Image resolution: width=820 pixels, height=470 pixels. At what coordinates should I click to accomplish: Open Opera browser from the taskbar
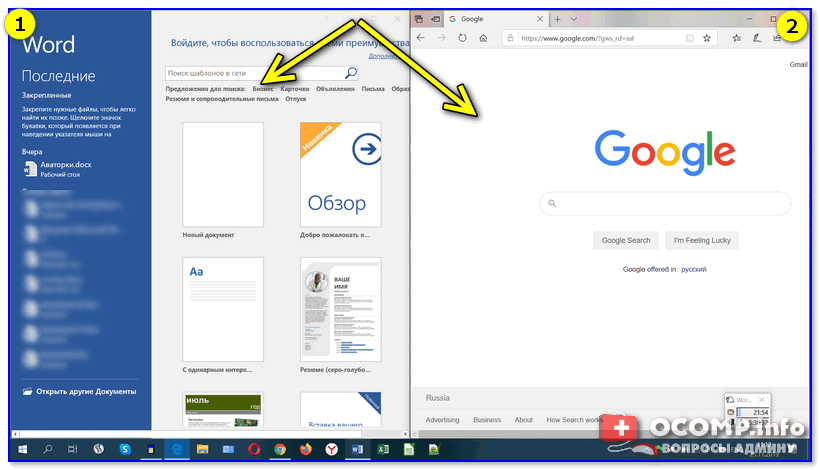254,449
